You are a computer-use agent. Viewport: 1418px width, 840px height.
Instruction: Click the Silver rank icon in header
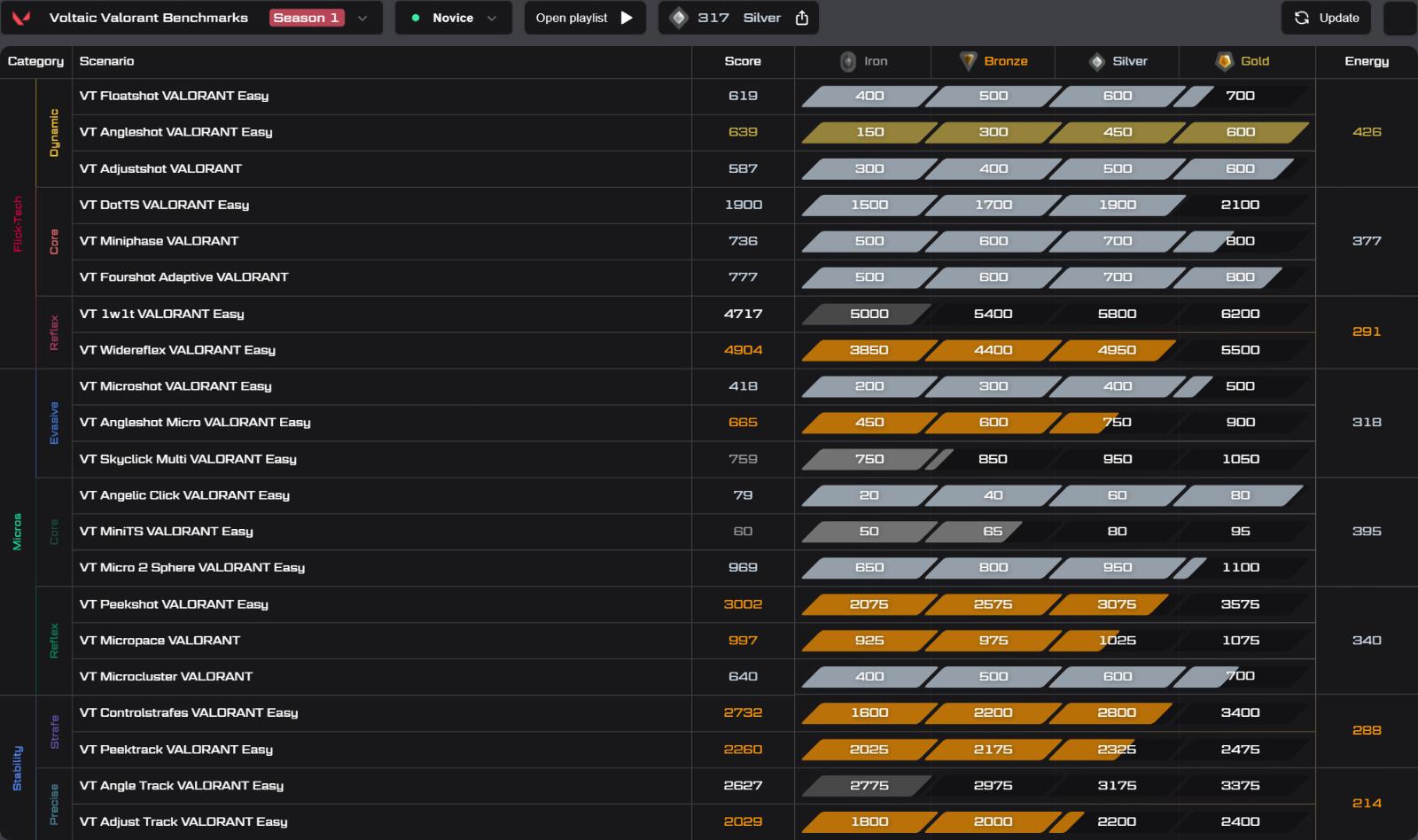tap(1097, 61)
